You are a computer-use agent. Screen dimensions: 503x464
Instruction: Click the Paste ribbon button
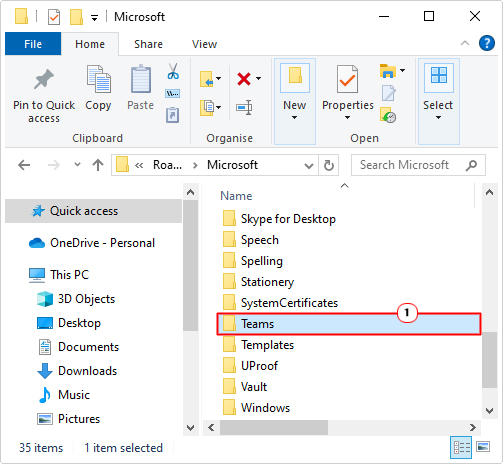(x=141, y=88)
